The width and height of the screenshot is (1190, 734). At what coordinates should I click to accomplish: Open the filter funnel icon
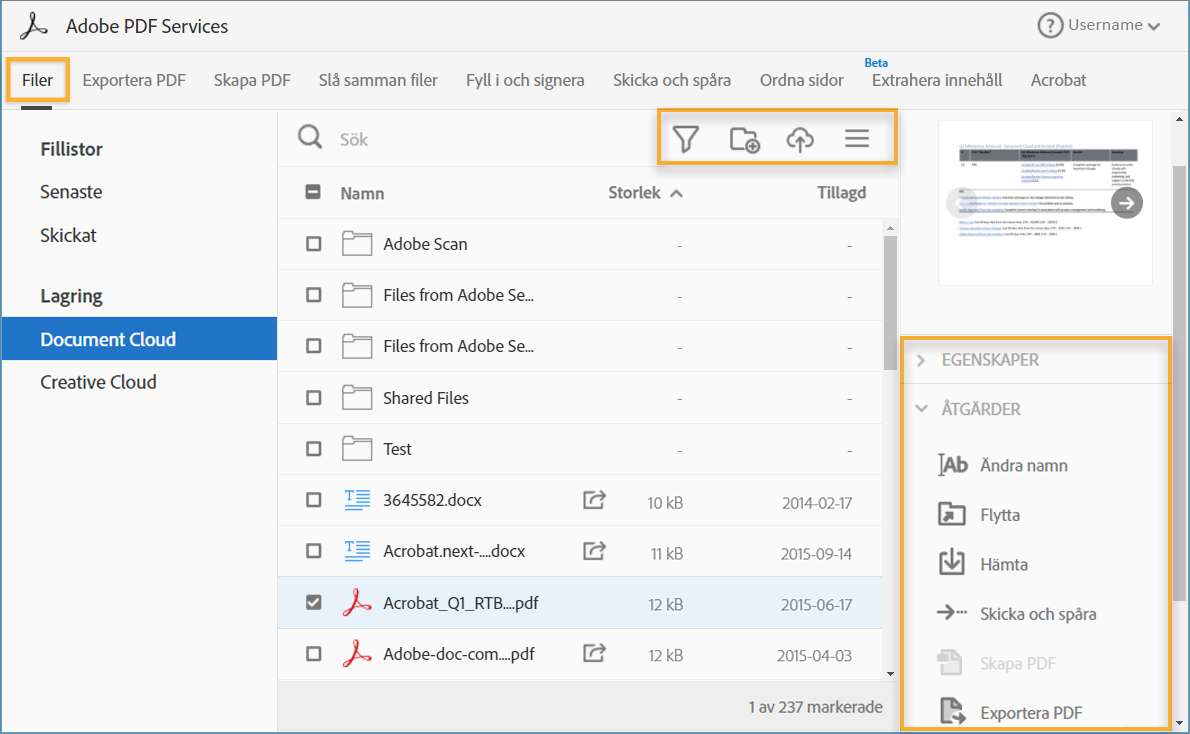(x=685, y=139)
